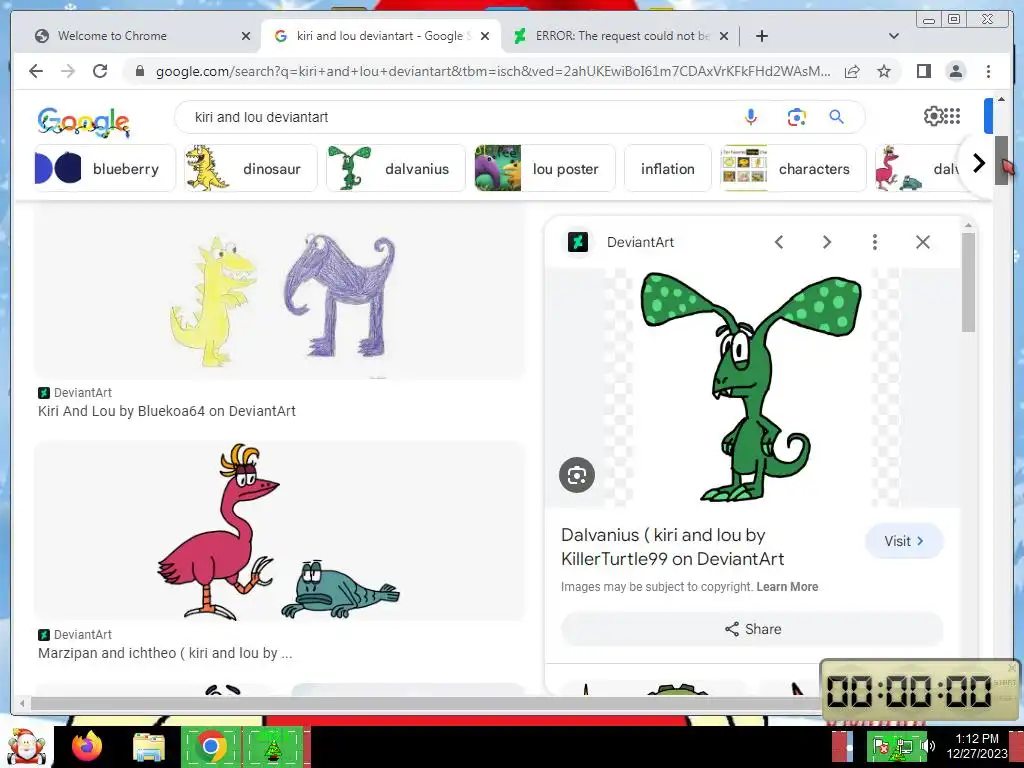Show the previous image in preview panel
Image resolution: width=1024 pixels, height=768 pixels.
click(x=779, y=242)
